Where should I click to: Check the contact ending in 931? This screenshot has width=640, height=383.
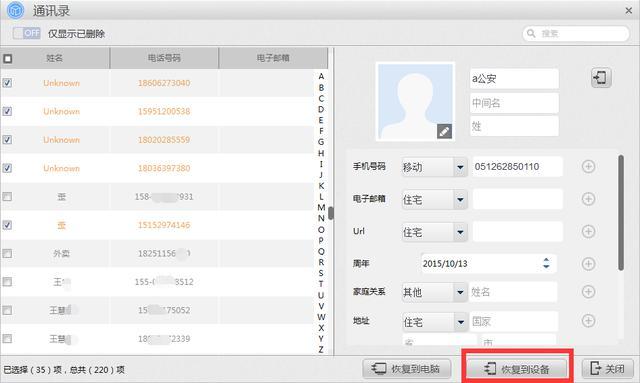pyautogui.click(x=7, y=197)
